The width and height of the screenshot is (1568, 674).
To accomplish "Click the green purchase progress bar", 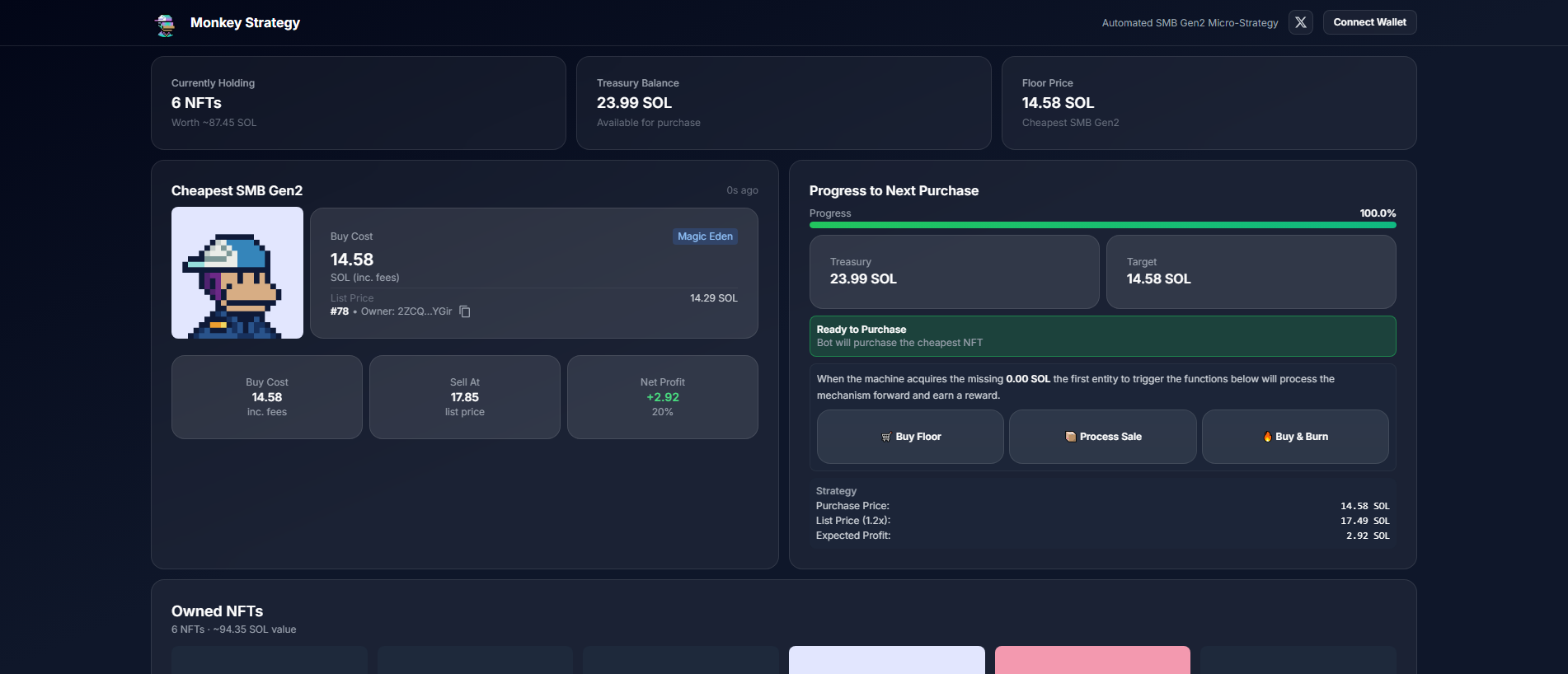I will [x=1102, y=225].
